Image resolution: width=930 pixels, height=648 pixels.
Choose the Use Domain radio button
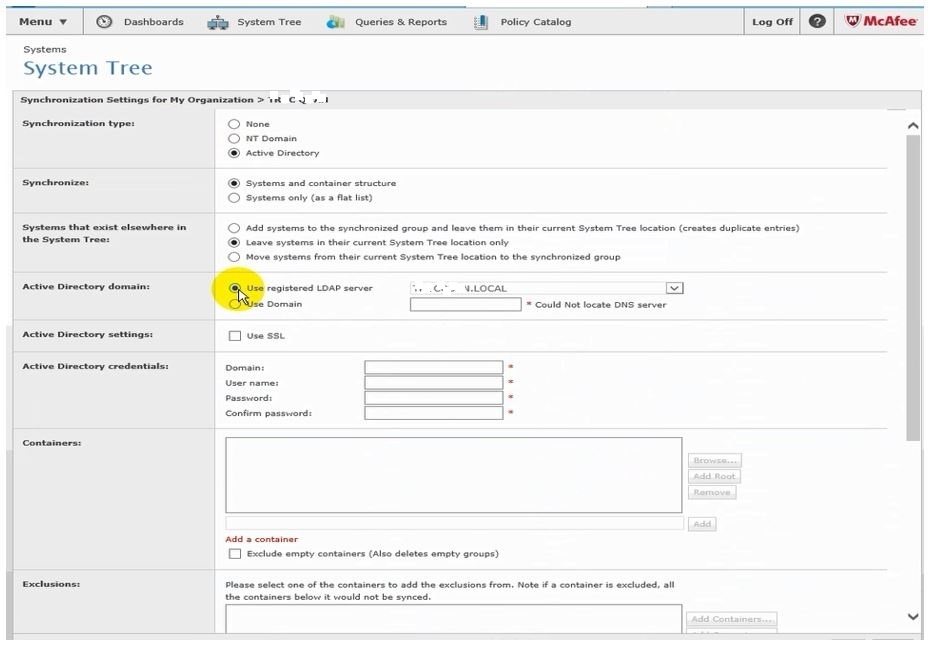pyautogui.click(x=234, y=304)
